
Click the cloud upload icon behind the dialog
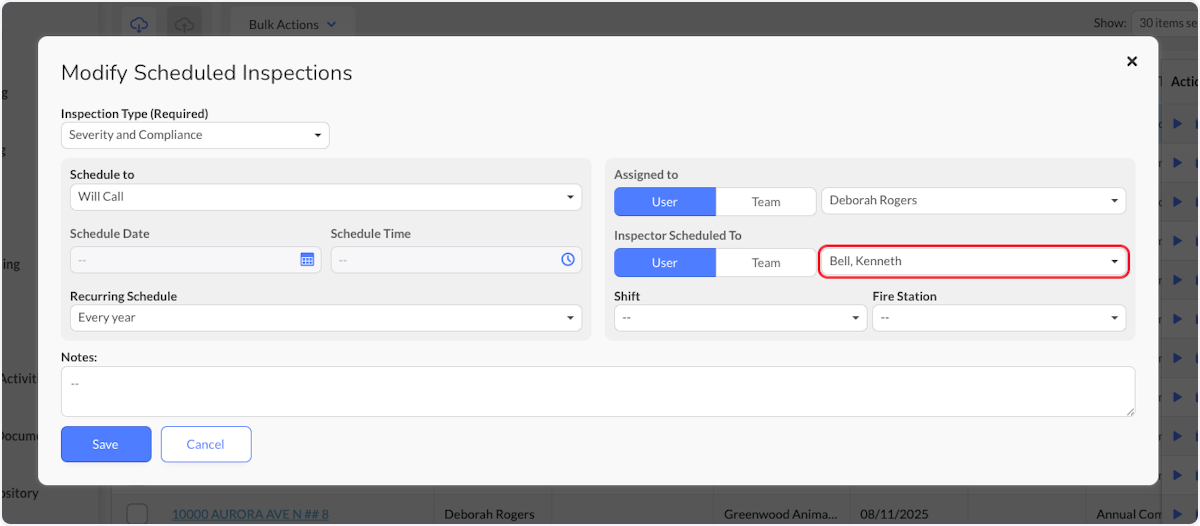184,24
